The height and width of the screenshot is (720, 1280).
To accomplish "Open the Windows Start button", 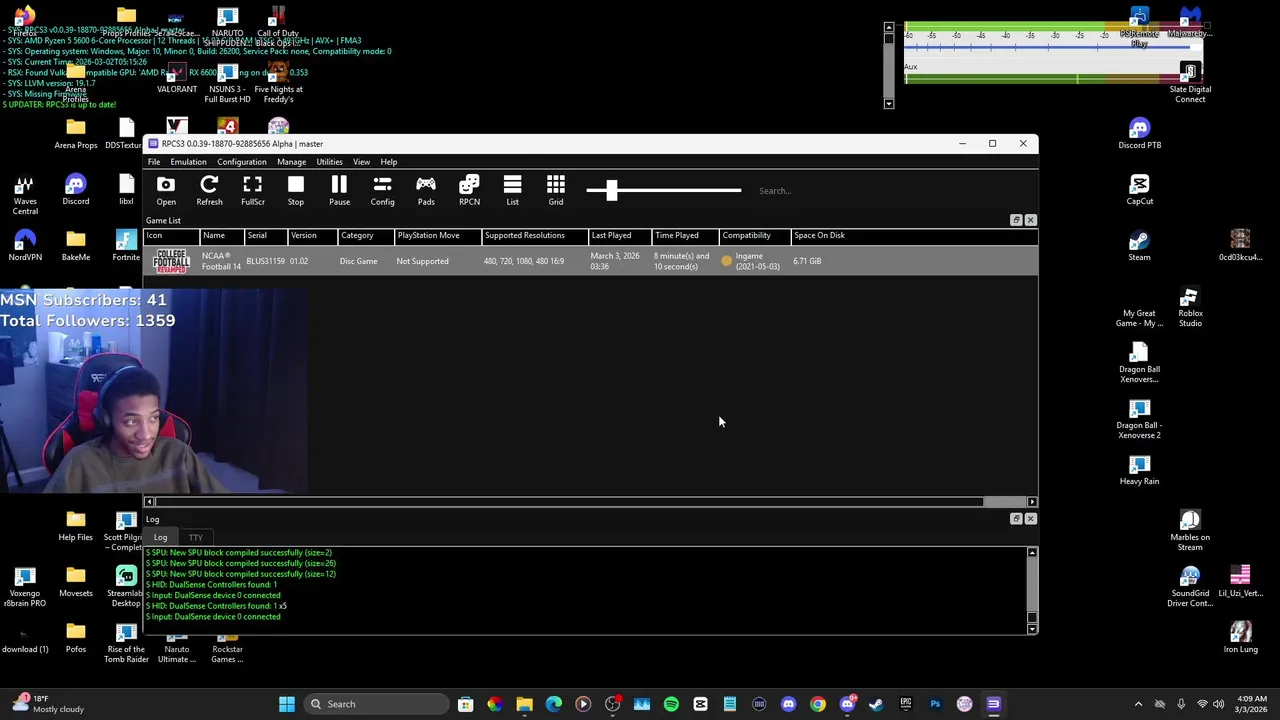I will (287, 704).
